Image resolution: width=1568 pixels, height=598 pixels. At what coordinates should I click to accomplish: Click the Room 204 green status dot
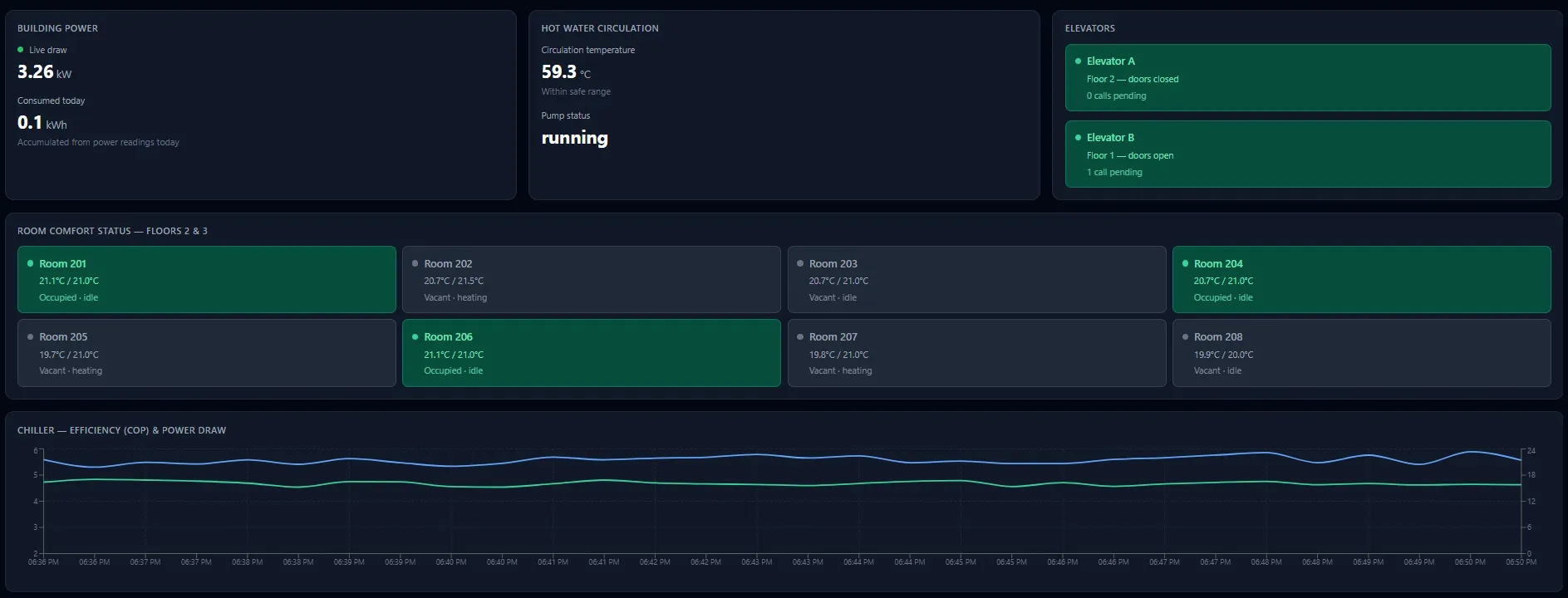click(x=1185, y=263)
